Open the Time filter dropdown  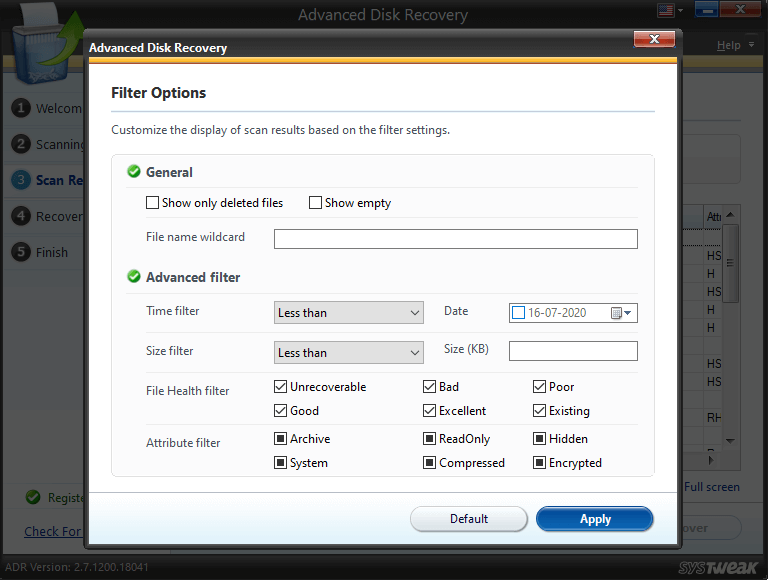(349, 313)
